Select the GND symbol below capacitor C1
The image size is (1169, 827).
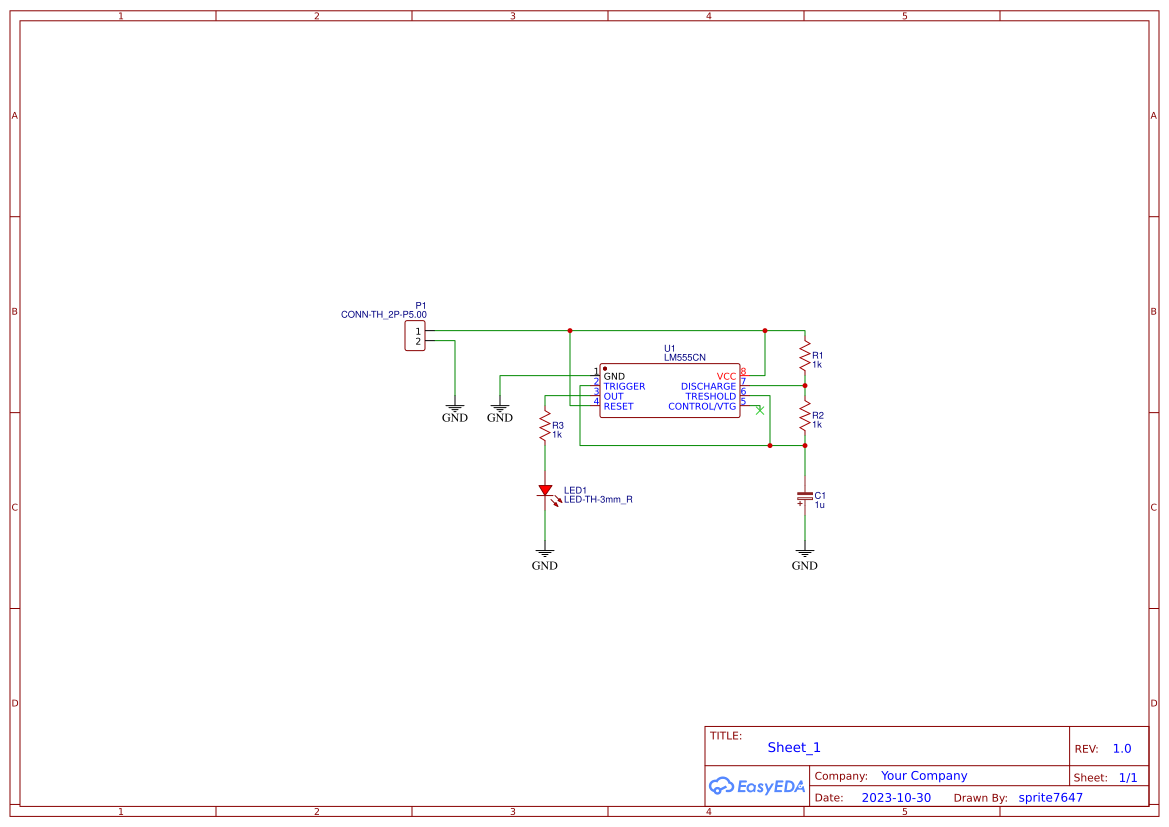click(x=805, y=550)
